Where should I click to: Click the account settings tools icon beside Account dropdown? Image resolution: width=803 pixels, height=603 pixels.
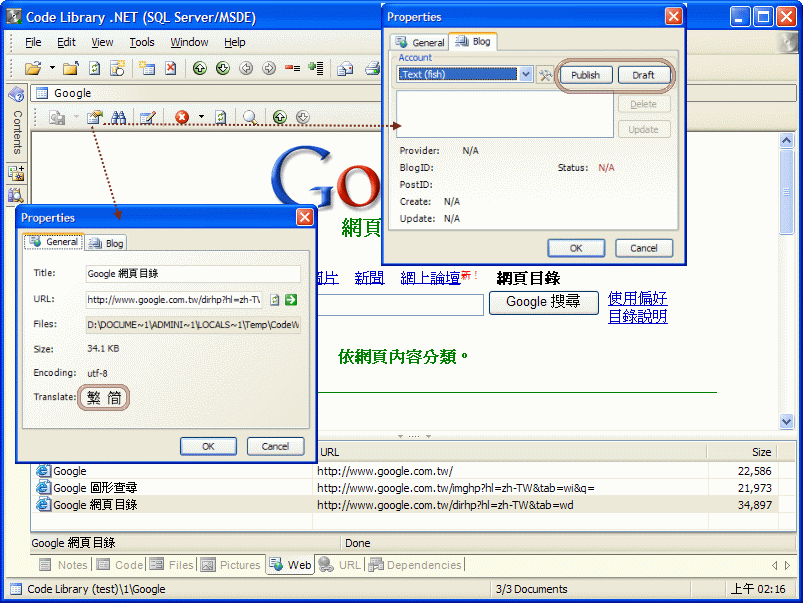pos(545,75)
